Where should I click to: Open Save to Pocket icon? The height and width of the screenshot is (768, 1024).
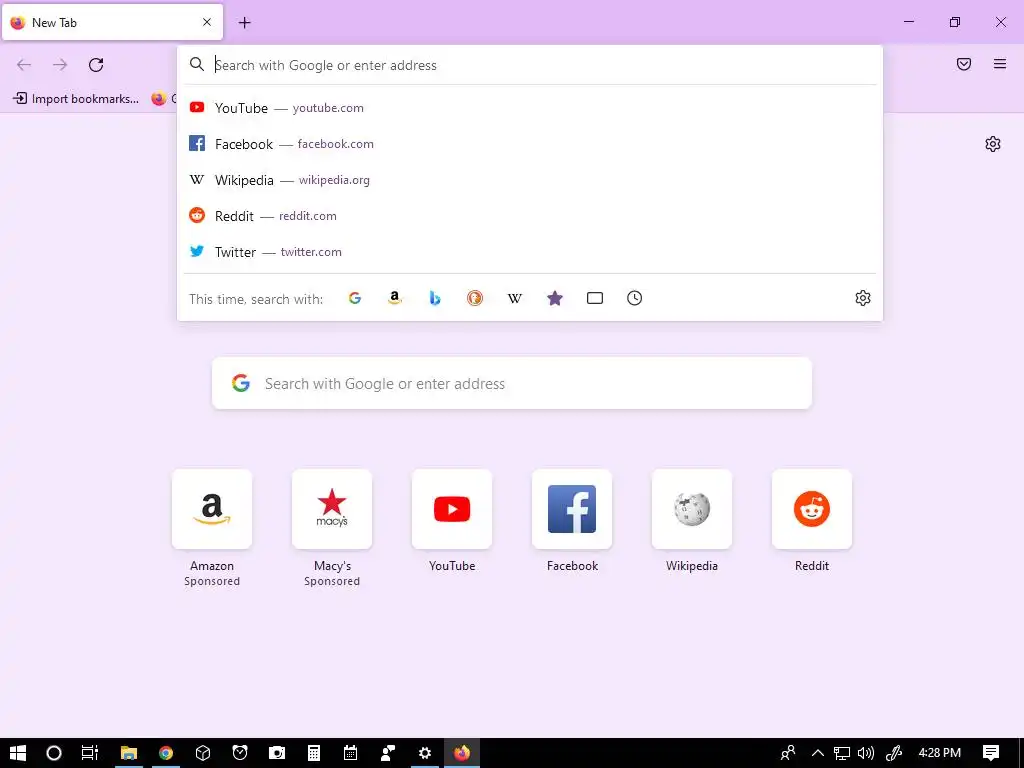964,64
